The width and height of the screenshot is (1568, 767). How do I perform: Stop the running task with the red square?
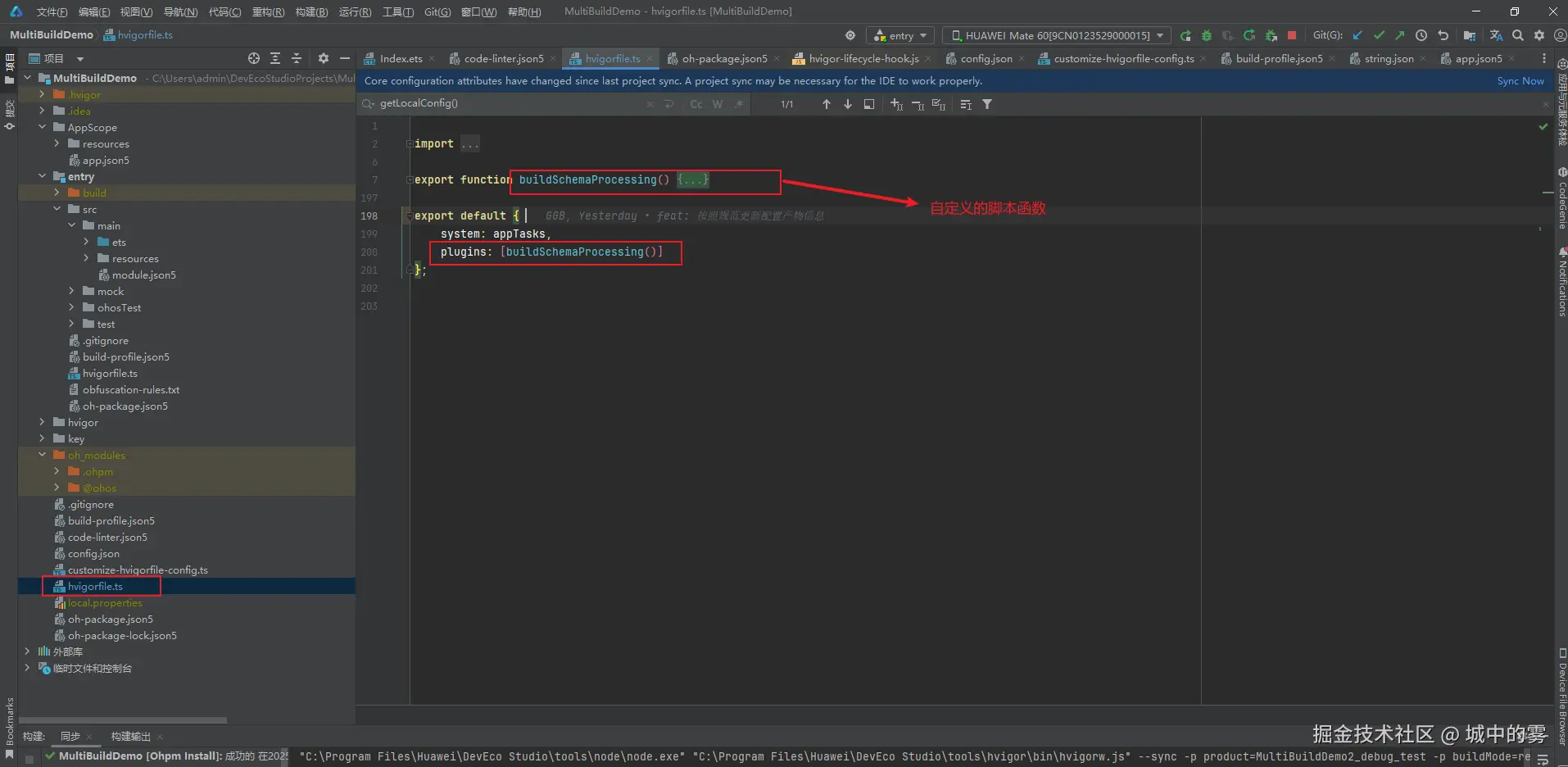[1292, 35]
